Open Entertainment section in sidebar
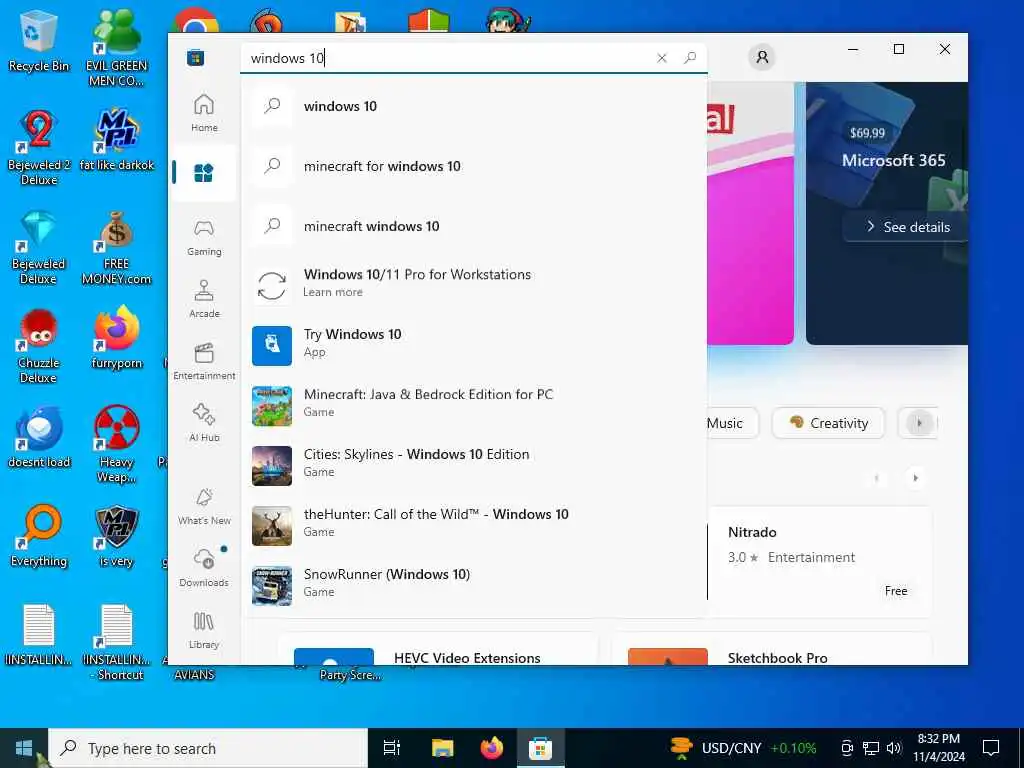 [204, 361]
